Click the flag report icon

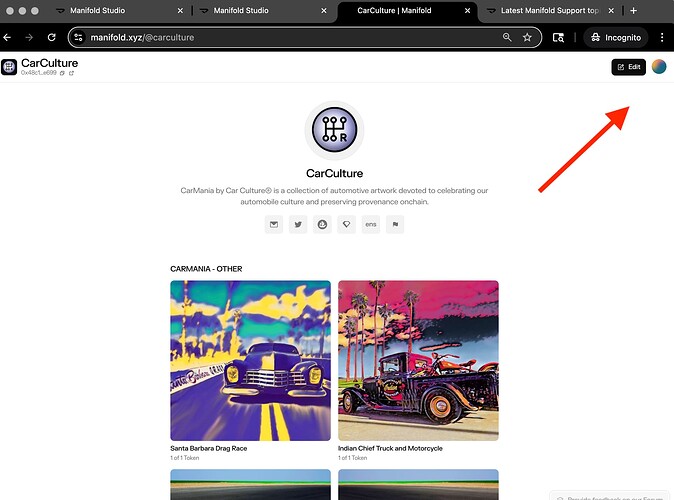point(395,224)
